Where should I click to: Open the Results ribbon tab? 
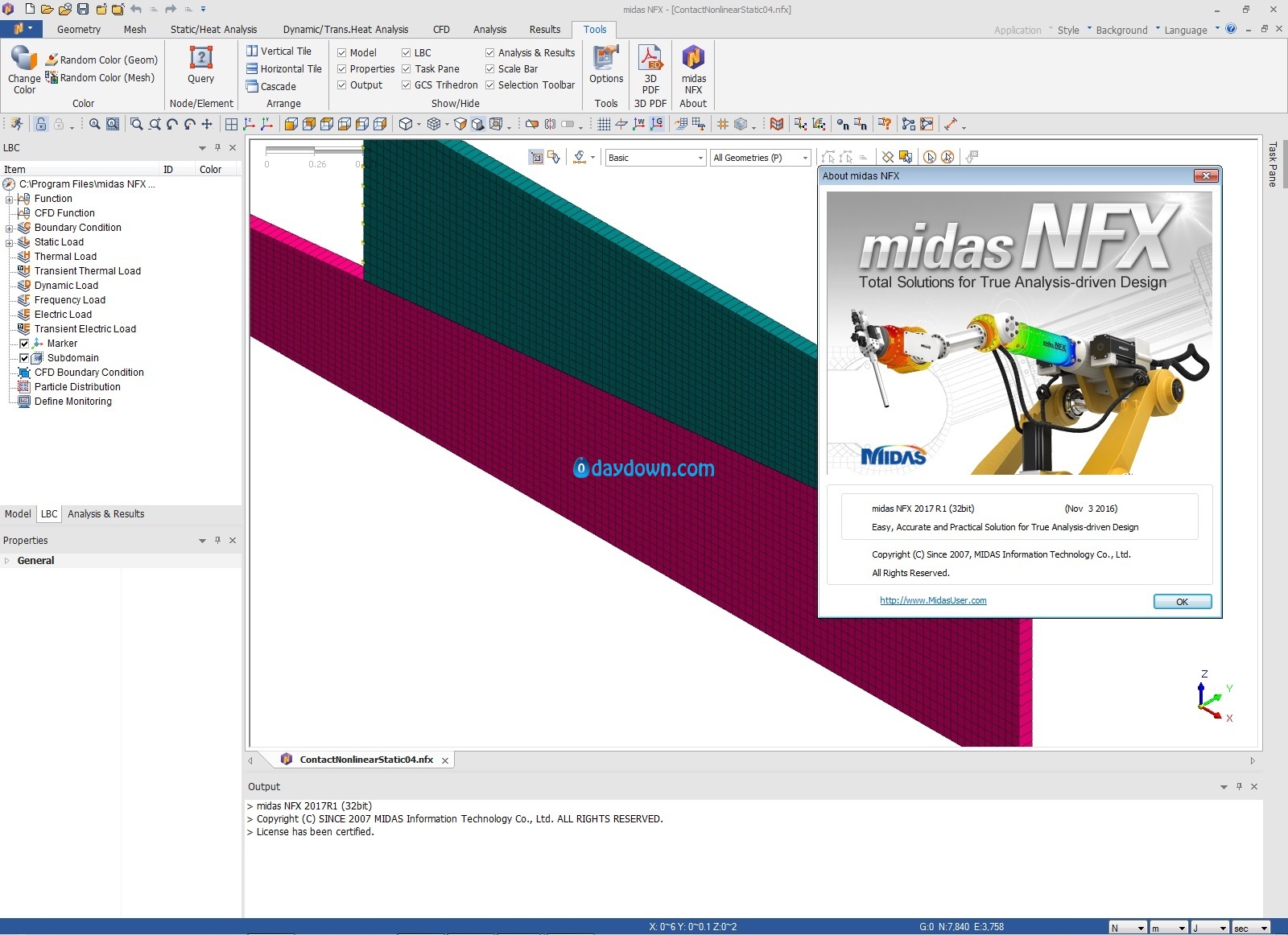[545, 29]
